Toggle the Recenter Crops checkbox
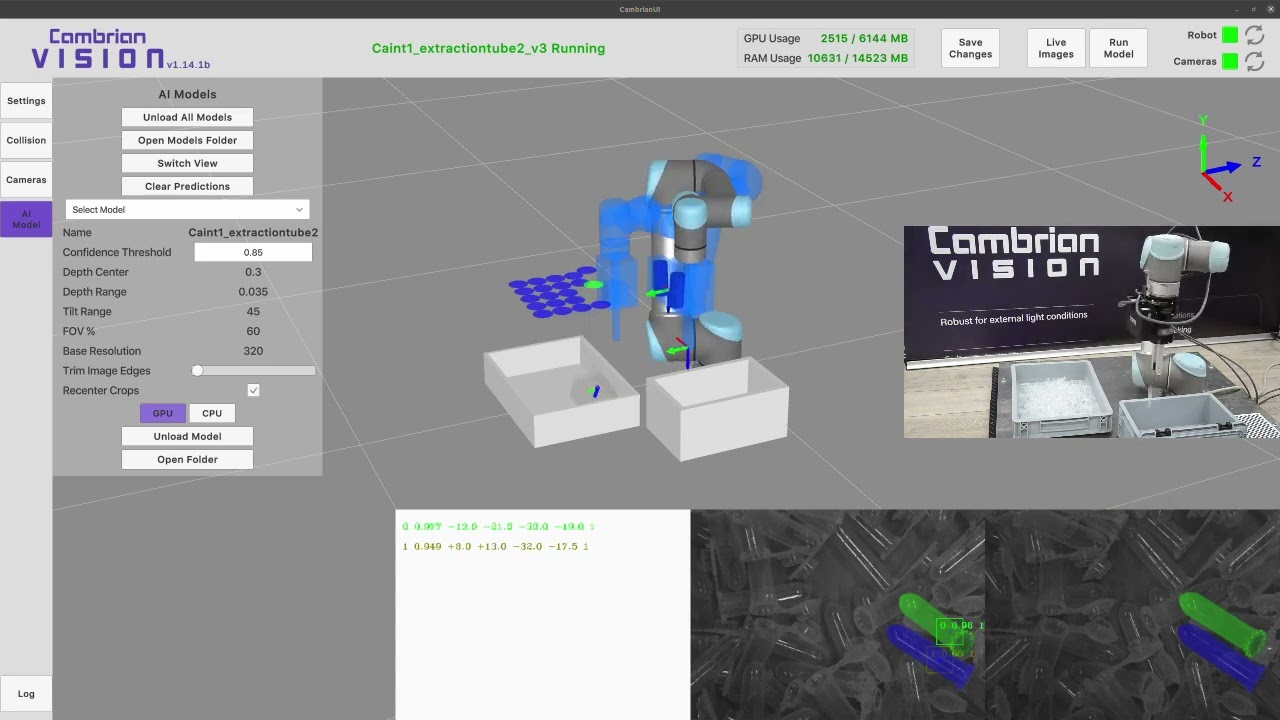Screen dimensions: 1280x720 [253, 390]
